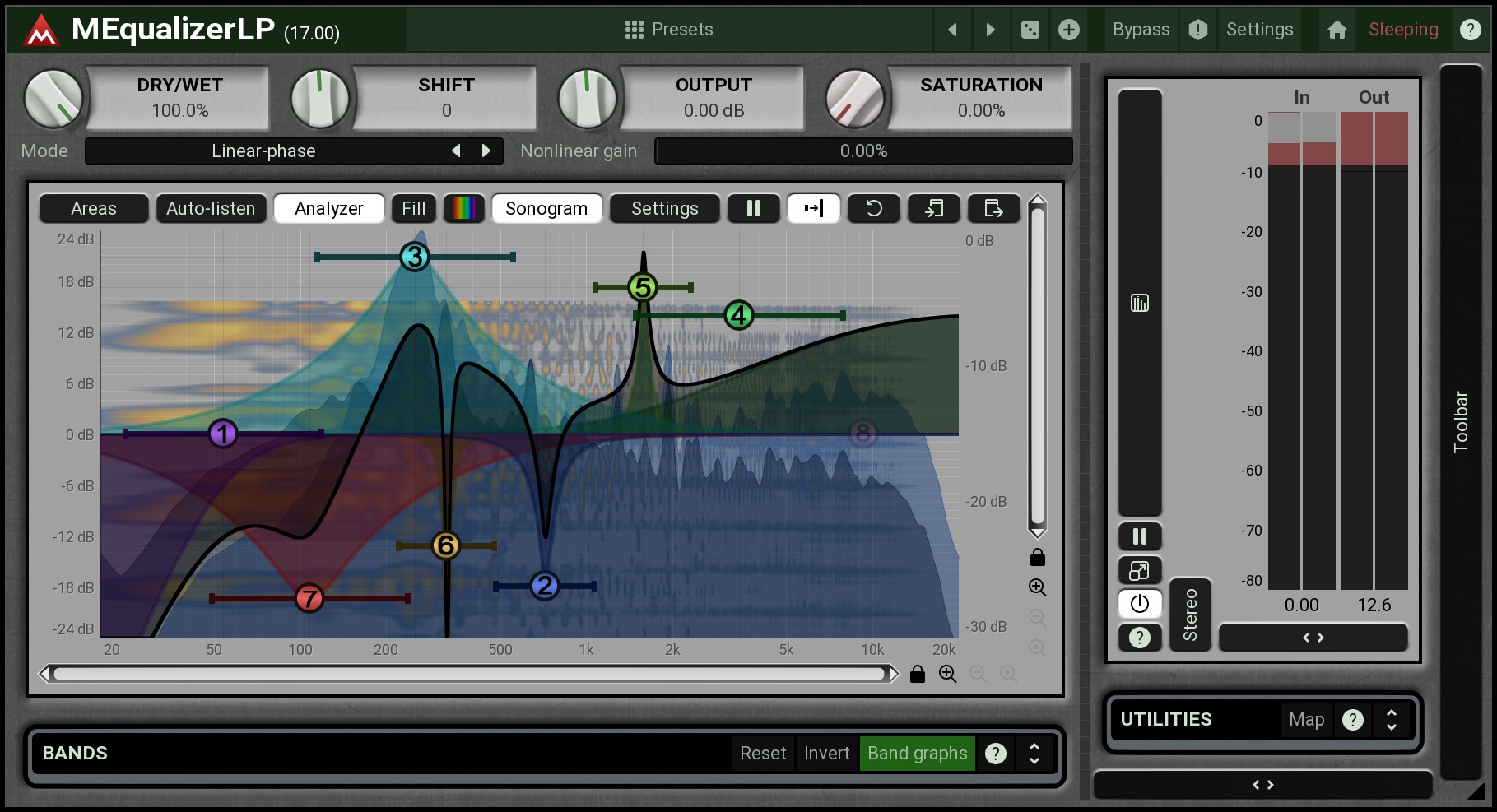Click the lock icon below the horizontal scrollbar
Image resolution: width=1497 pixels, height=812 pixels.
point(918,675)
